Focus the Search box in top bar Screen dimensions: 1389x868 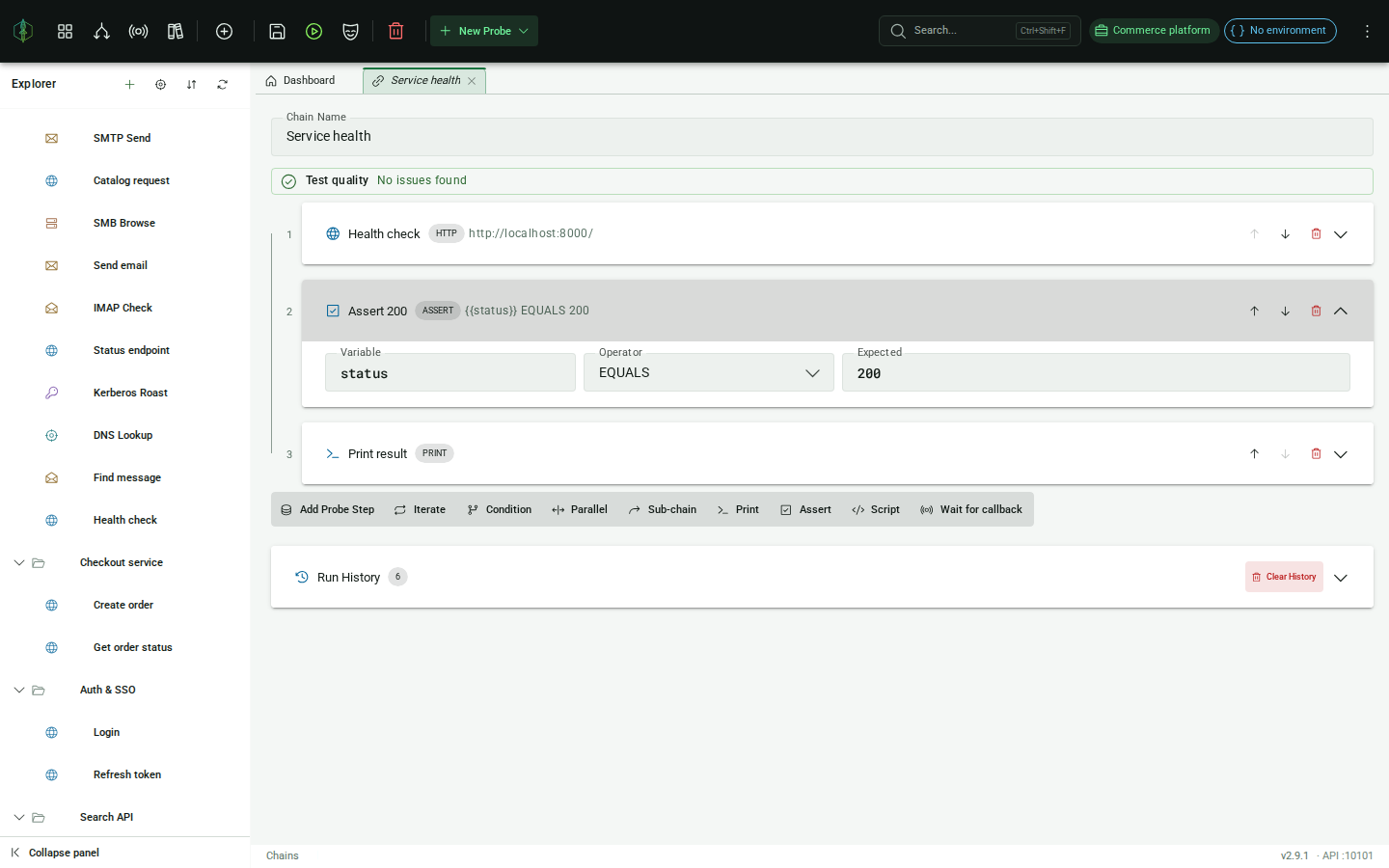pyautogui.click(x=979, y=31)
